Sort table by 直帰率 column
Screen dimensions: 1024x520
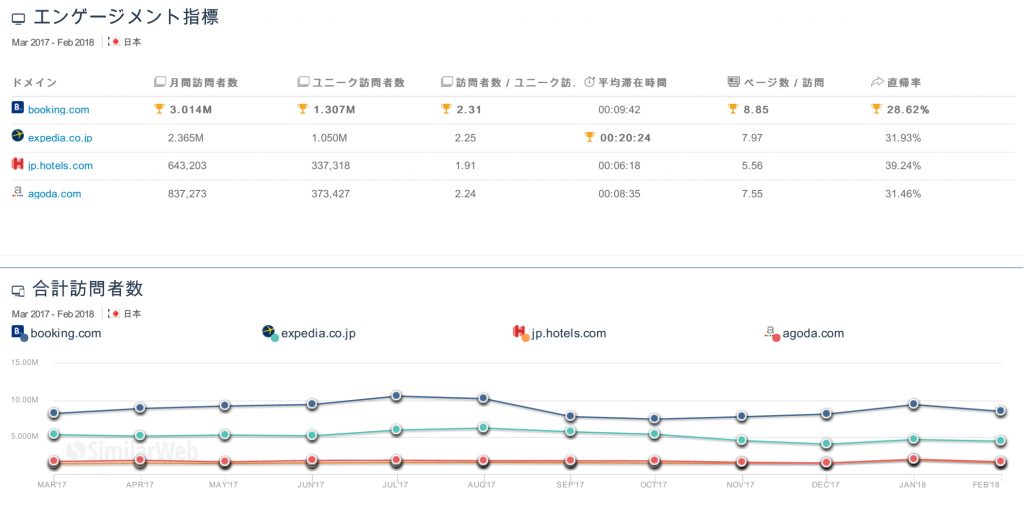[x=904, y=82]
